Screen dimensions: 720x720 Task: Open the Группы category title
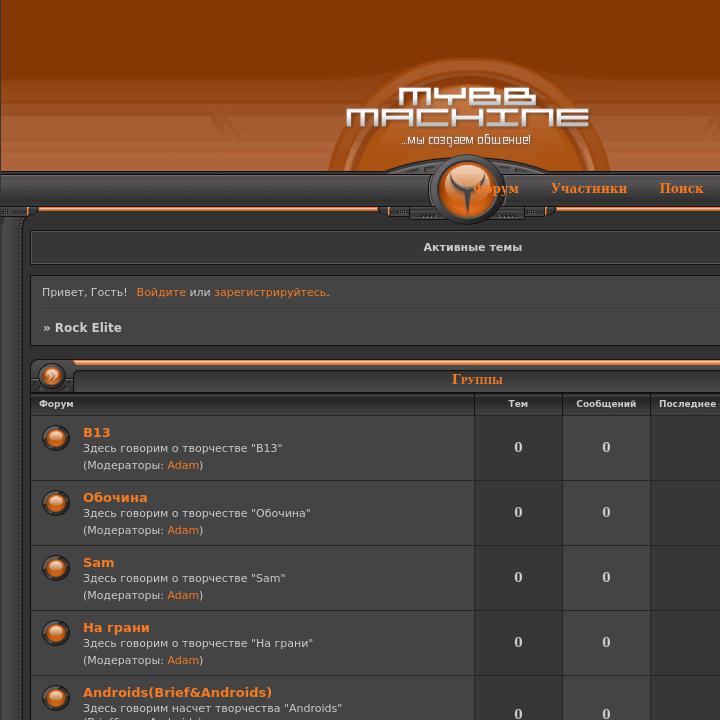pos(478,379)
